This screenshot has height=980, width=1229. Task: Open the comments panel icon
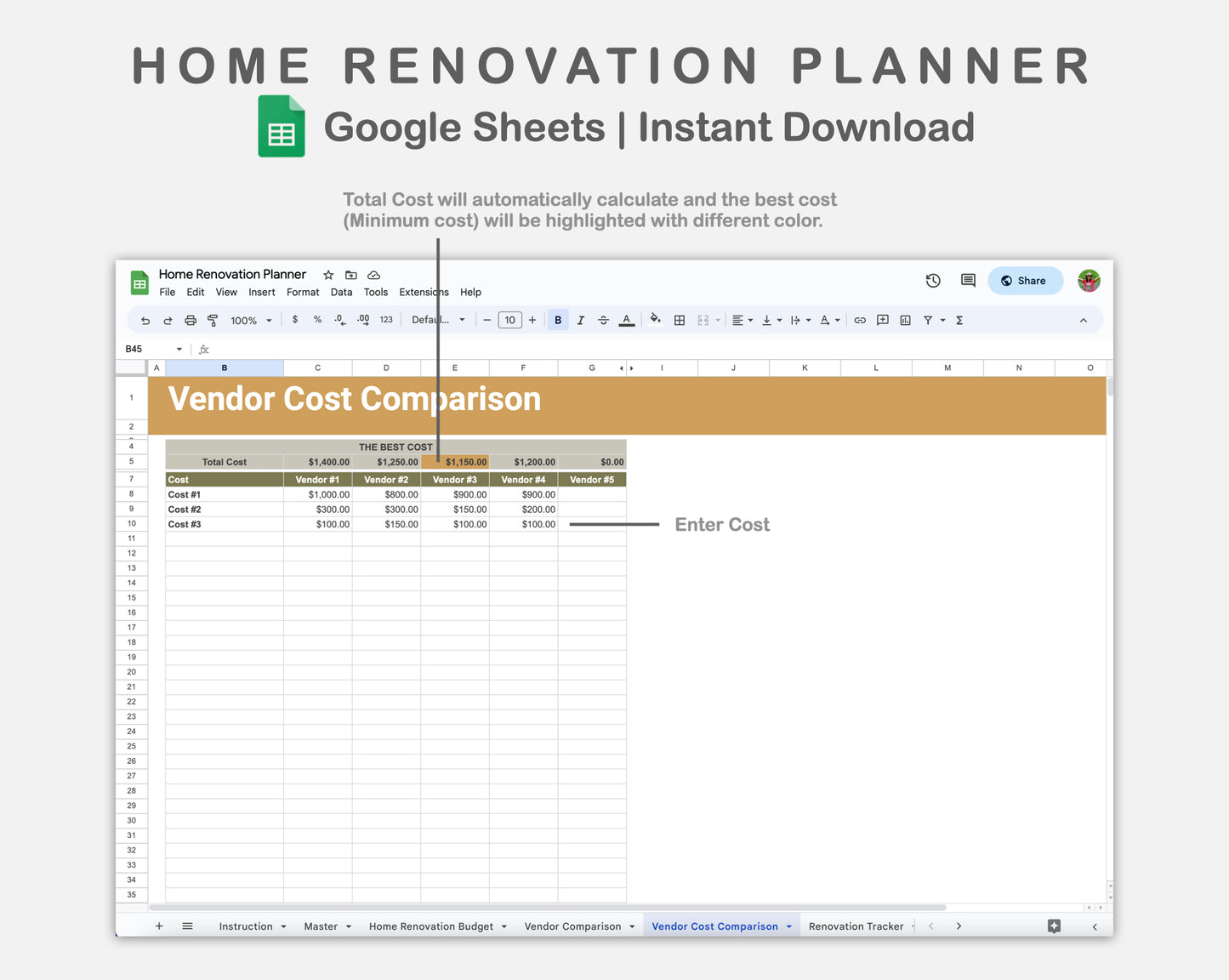[967, 281]
